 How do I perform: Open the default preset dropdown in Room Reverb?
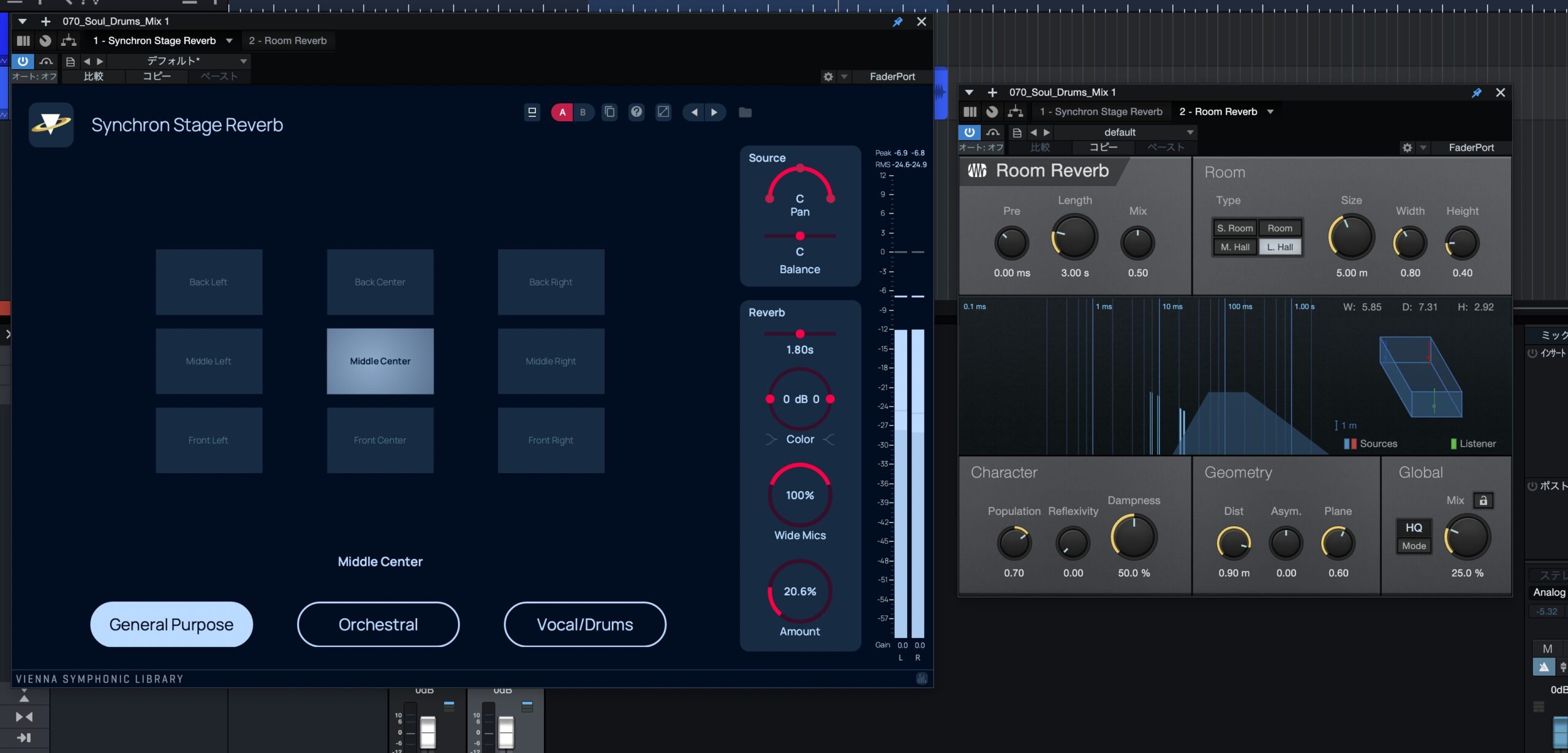point(1125,132)
